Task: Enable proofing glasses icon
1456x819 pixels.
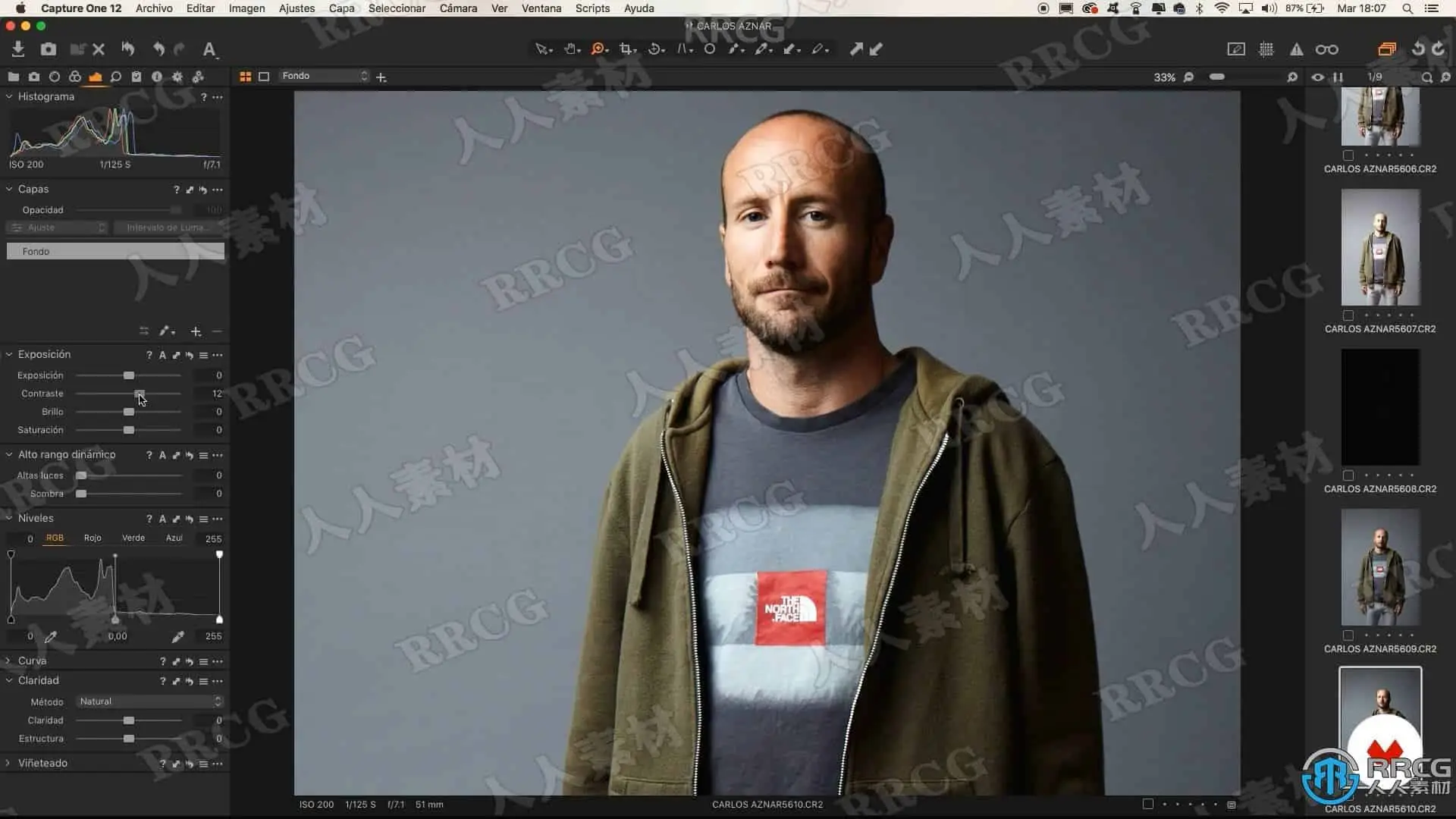Action: point(1326,49)
